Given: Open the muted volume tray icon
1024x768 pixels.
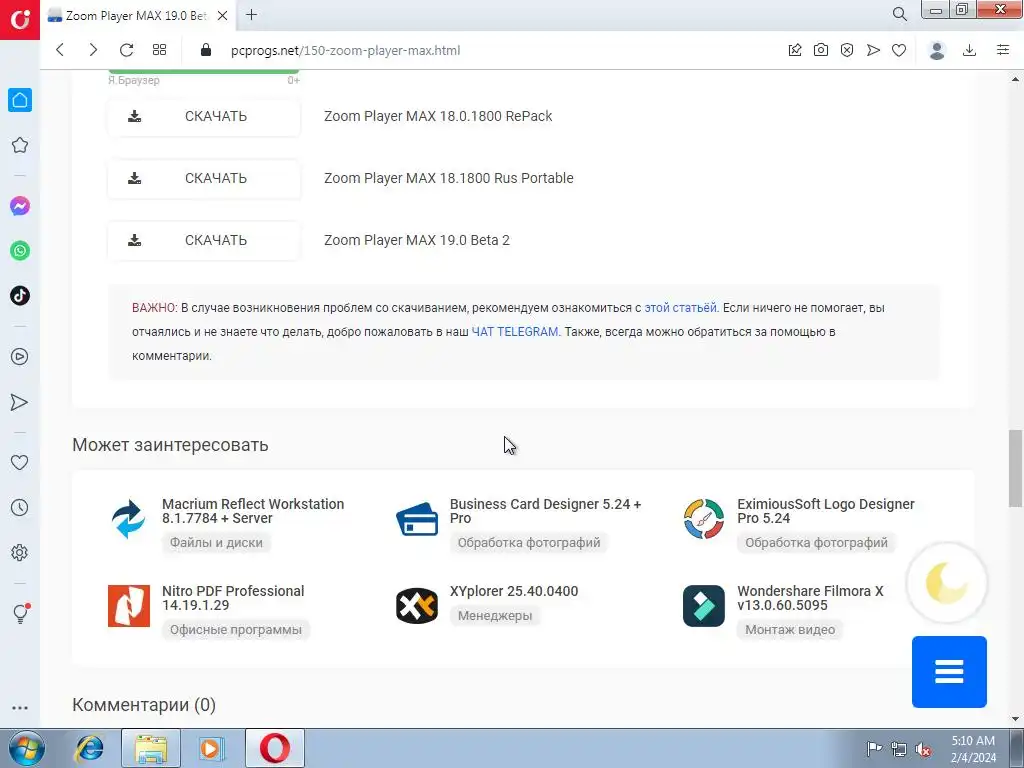Looking at the screenshot, I should (923, 749).
